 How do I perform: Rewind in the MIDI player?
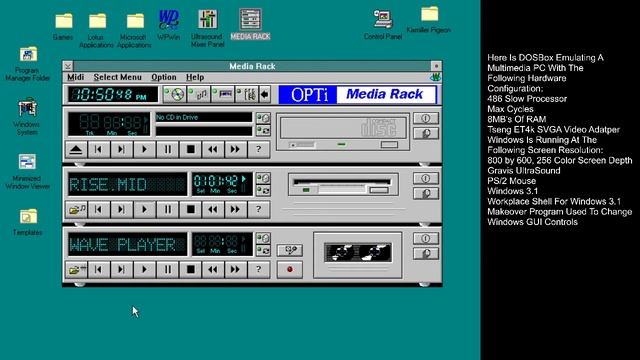213,209
